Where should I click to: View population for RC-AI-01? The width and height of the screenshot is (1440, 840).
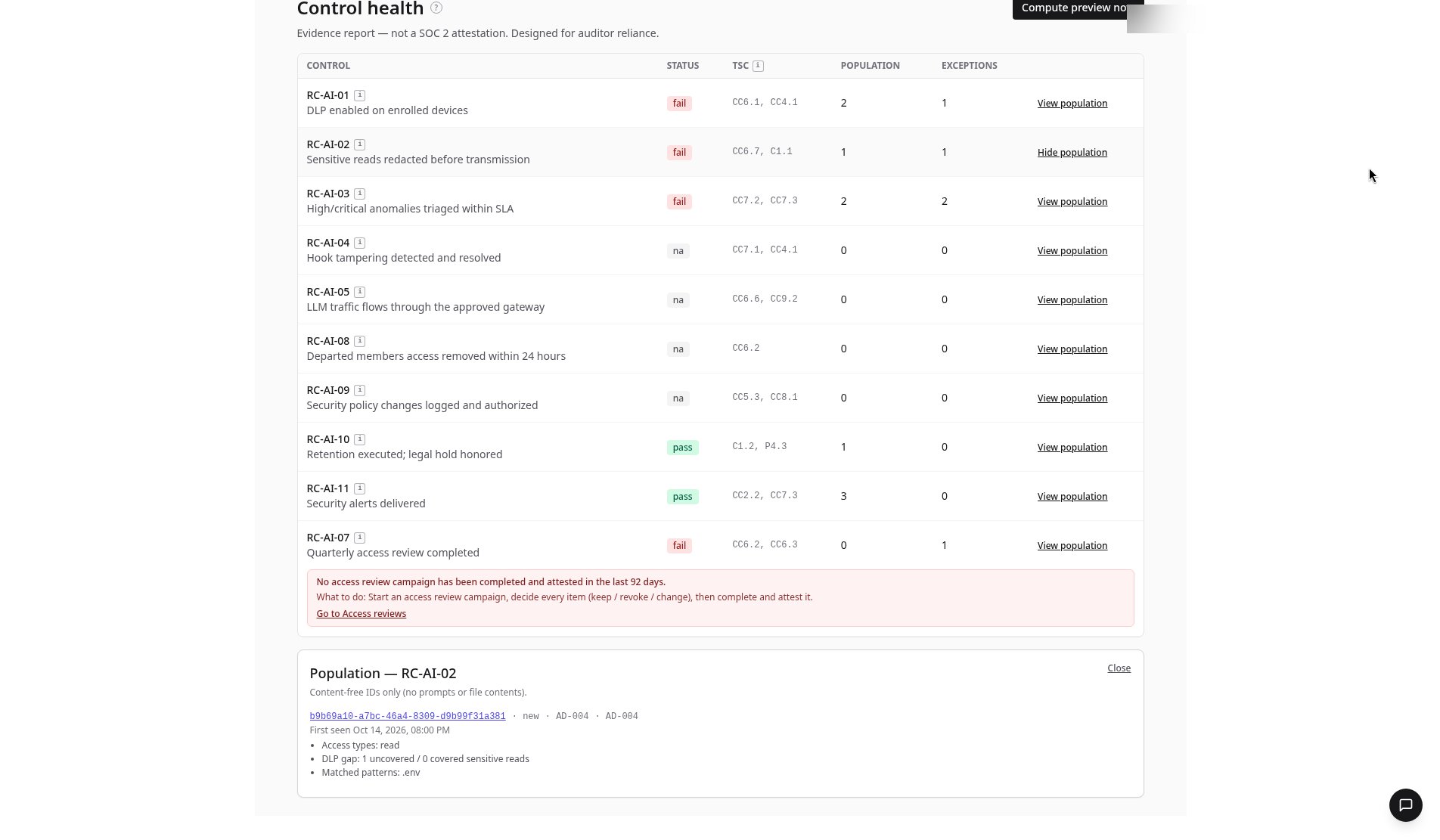click(1072, 104)
